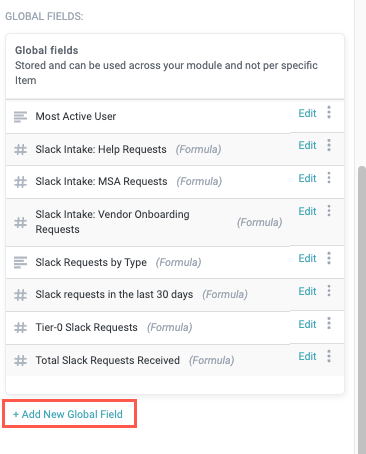Edit the Slack Requests by Type field
The width and height of the screenshot is (366, 454).
click(x=307, y=258)
